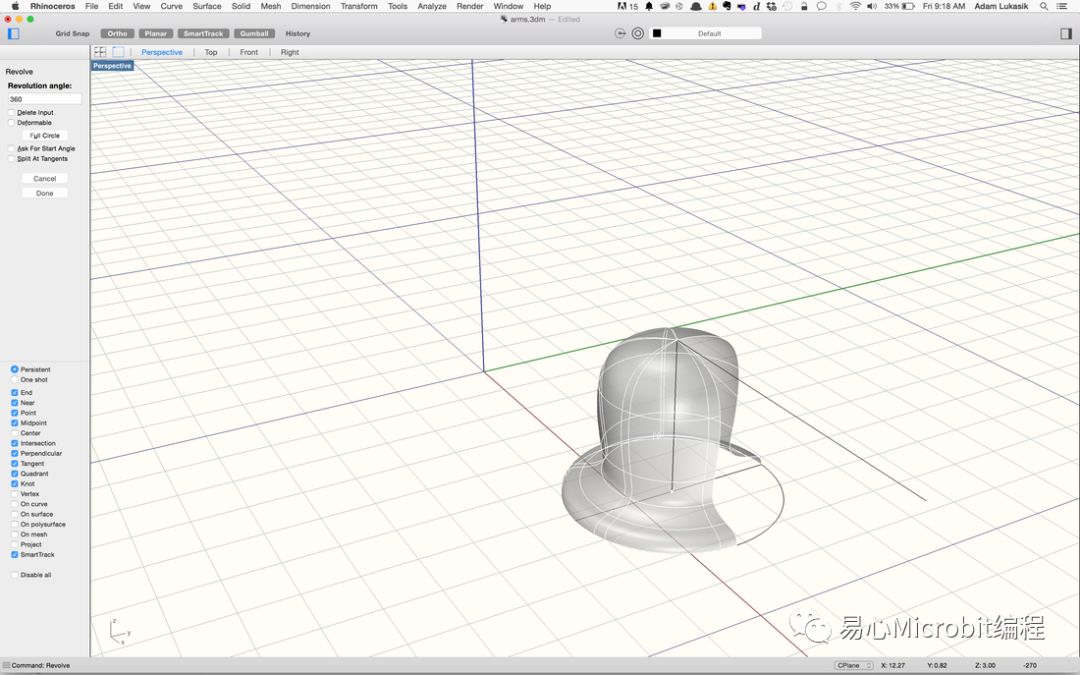This screenshot has width=1080, height=675.
Task: Switch to four-viewport layout icon
Action: coord(100,52)
